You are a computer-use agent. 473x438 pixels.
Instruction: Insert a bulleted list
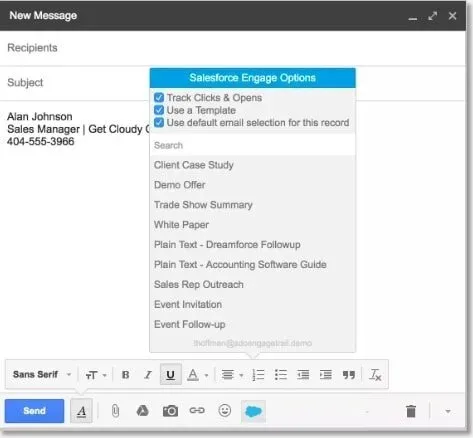pos(281,375)
